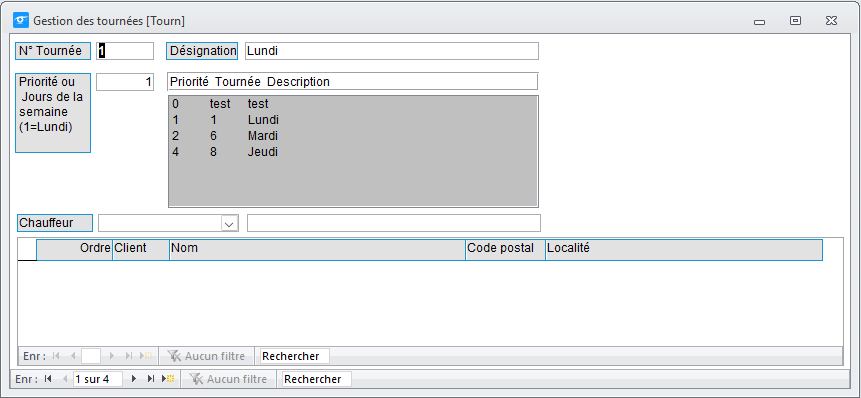Select the Jeudi row in list
Viewport: 861px width, 398px height.
tap(353, 152)
